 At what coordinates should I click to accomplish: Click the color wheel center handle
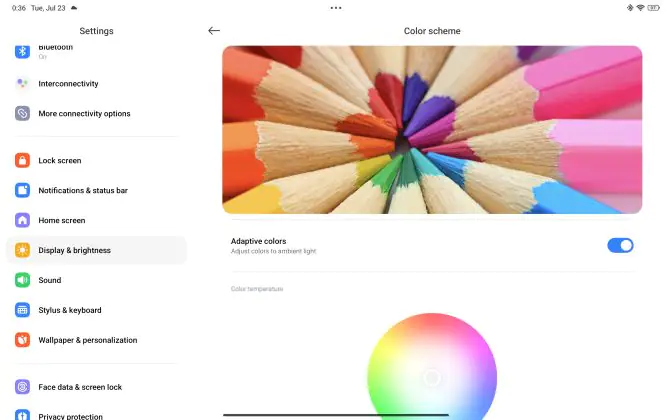click(432, 378)
